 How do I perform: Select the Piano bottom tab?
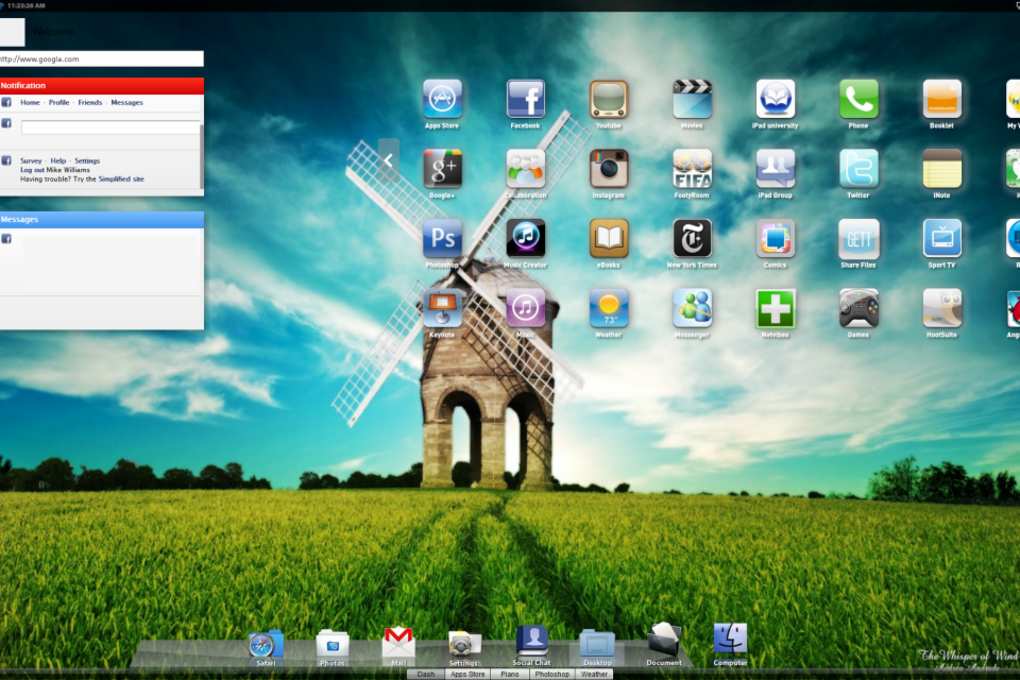510,674
